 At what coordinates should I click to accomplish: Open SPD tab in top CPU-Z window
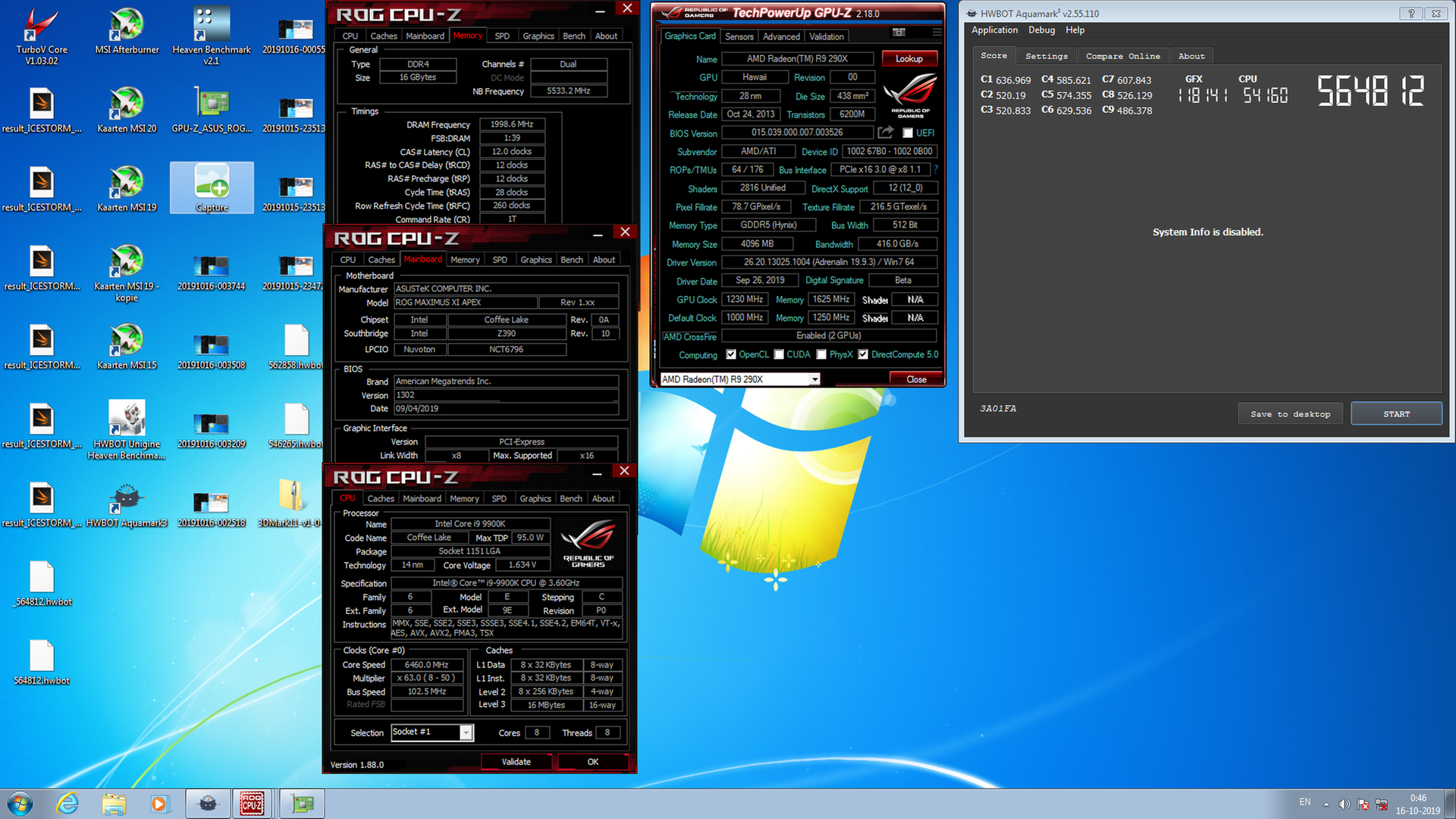click(502, 36)
